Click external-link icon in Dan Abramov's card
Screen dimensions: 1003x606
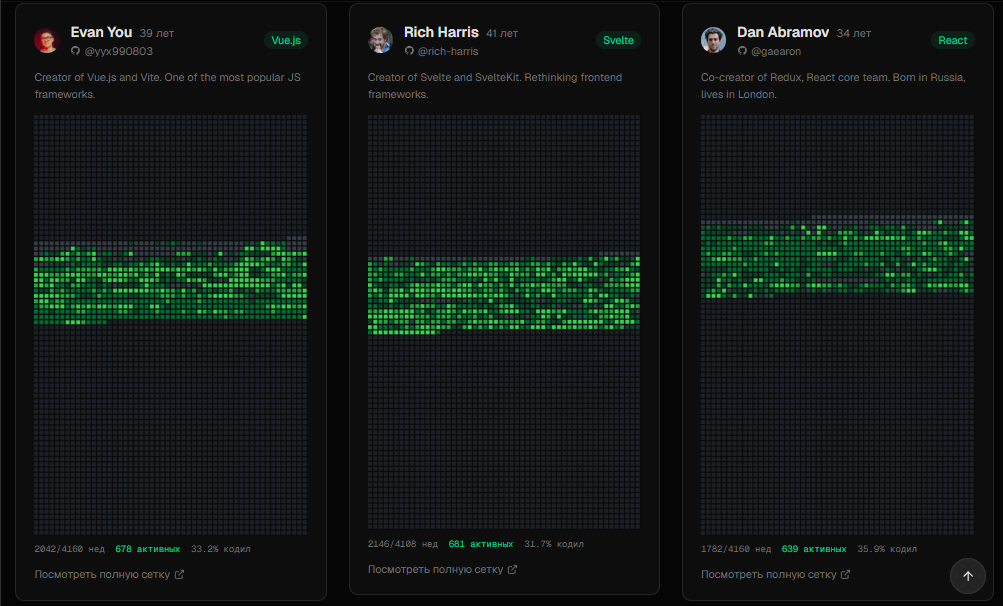tap(845, 575)
